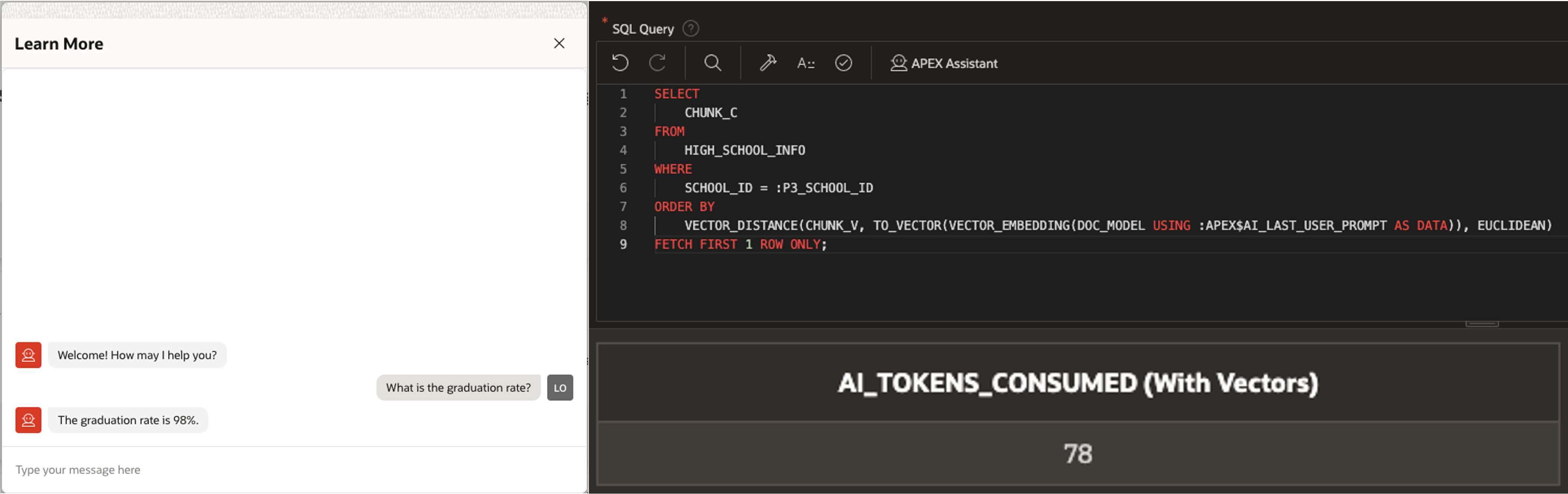Screen dimensions: 1568x494
Task: Click the auto-complete A:: icon
Action: click(x=805, y=63)
